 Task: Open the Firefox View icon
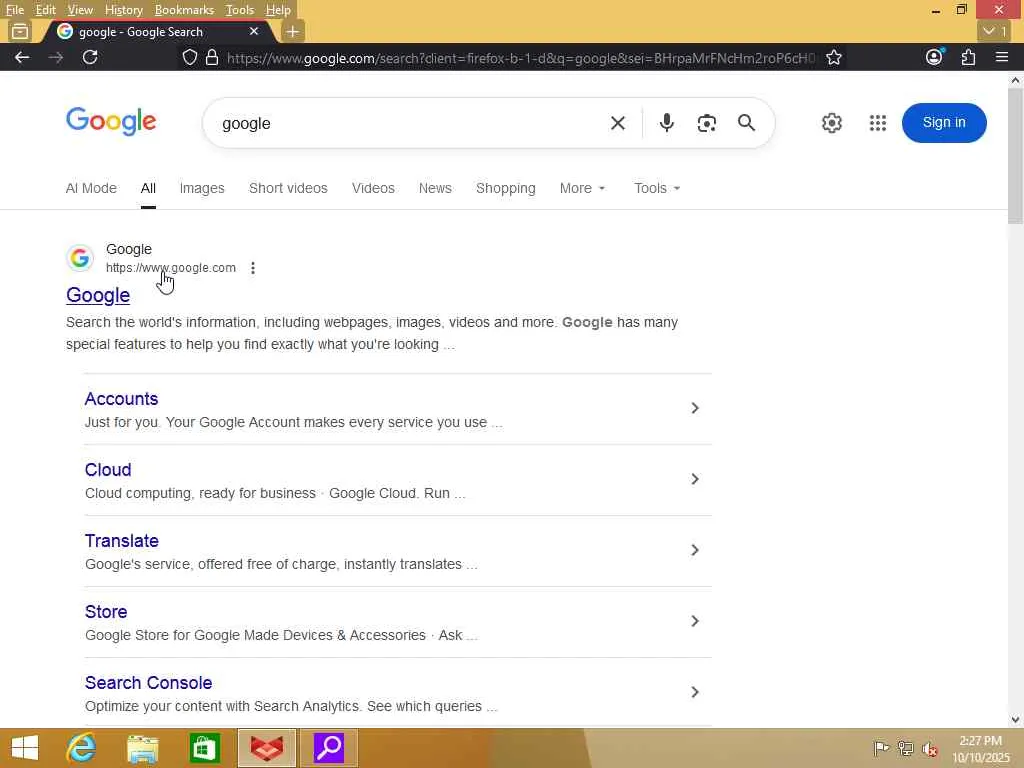click(20, 31)
